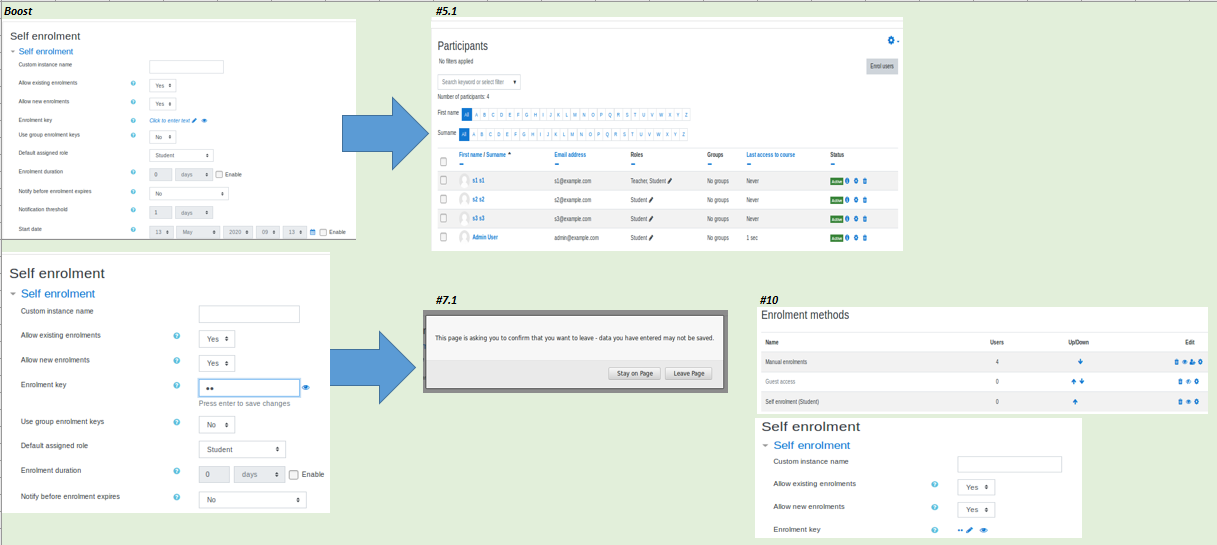Image resolution: width=1217 pixels, height=545 pixels.
Task: Open settings gear for Manual enrolments
Action: (1200, 362)
